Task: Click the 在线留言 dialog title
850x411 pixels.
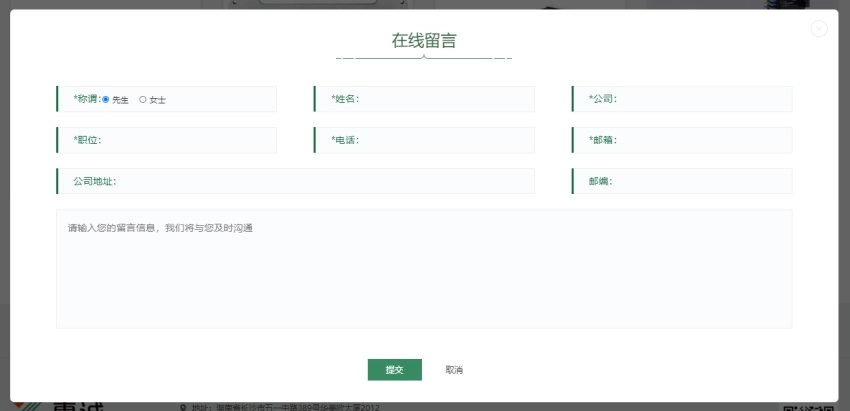Action: [x=424, y=41]
